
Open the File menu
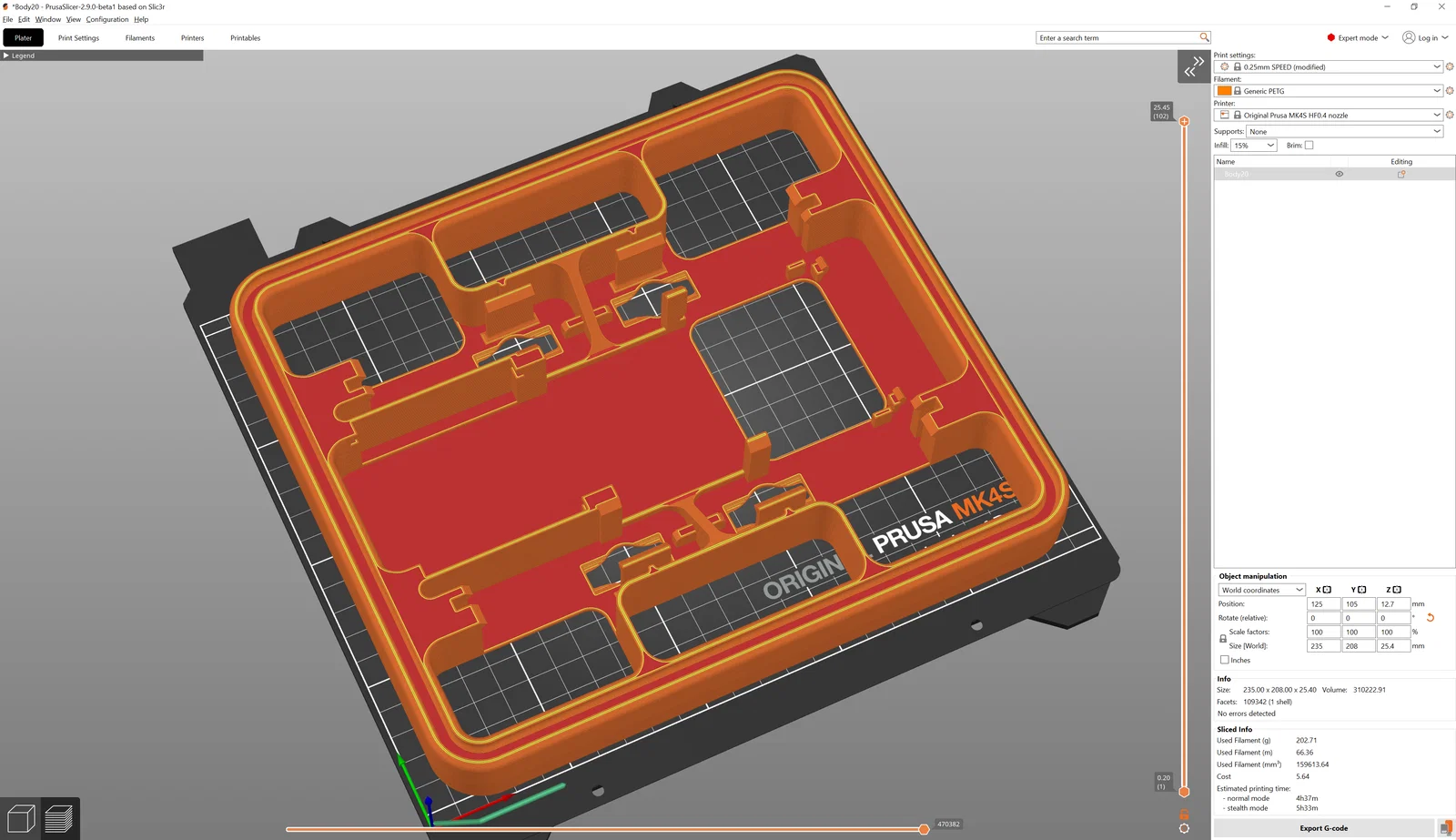[x=7, y=19]
